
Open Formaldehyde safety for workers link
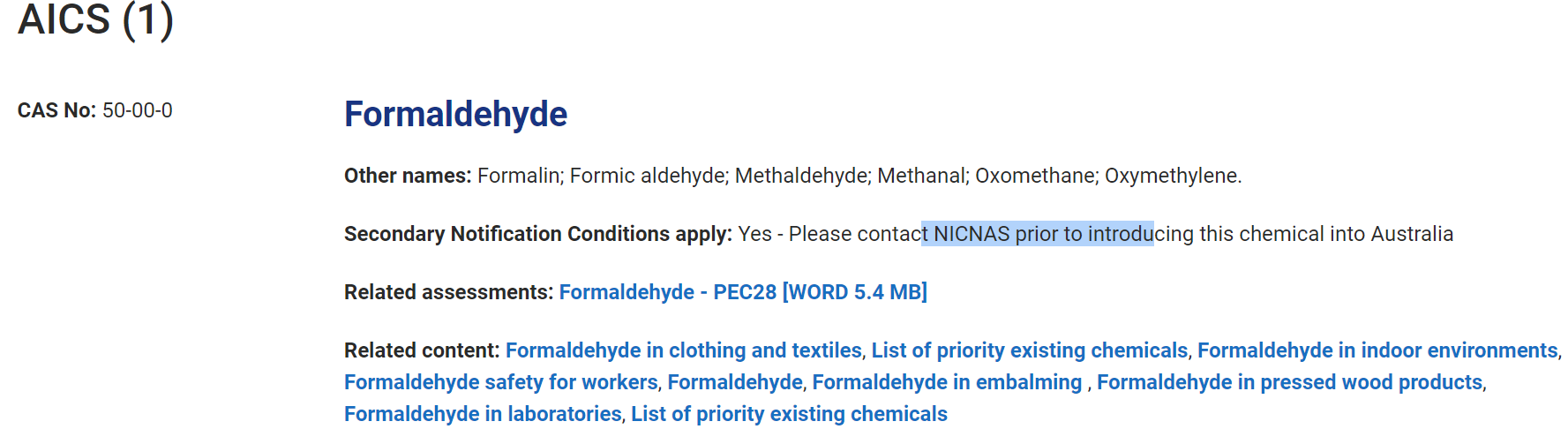click(x=500, y=382)
